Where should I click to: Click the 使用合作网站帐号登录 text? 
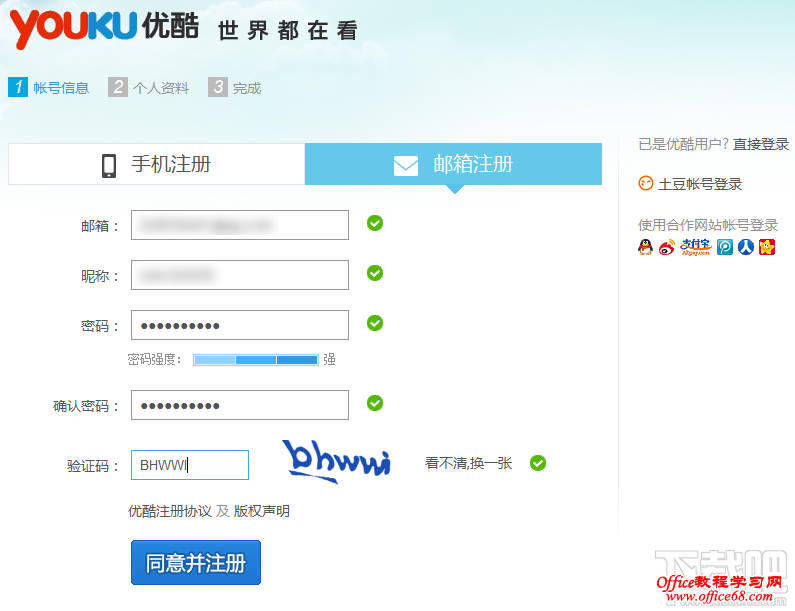point(708,225)
